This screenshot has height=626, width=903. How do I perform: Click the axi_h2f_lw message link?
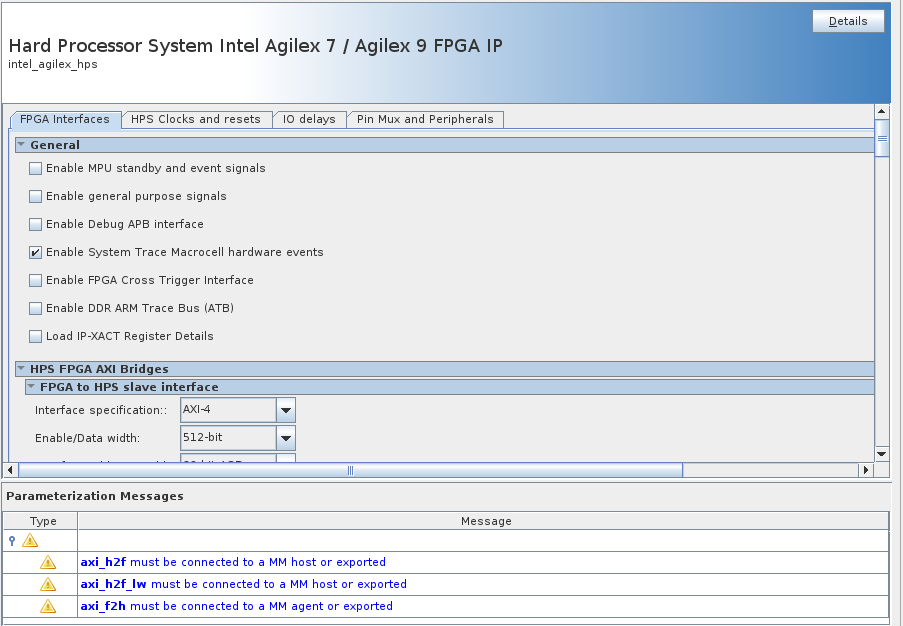click(114, 584)
